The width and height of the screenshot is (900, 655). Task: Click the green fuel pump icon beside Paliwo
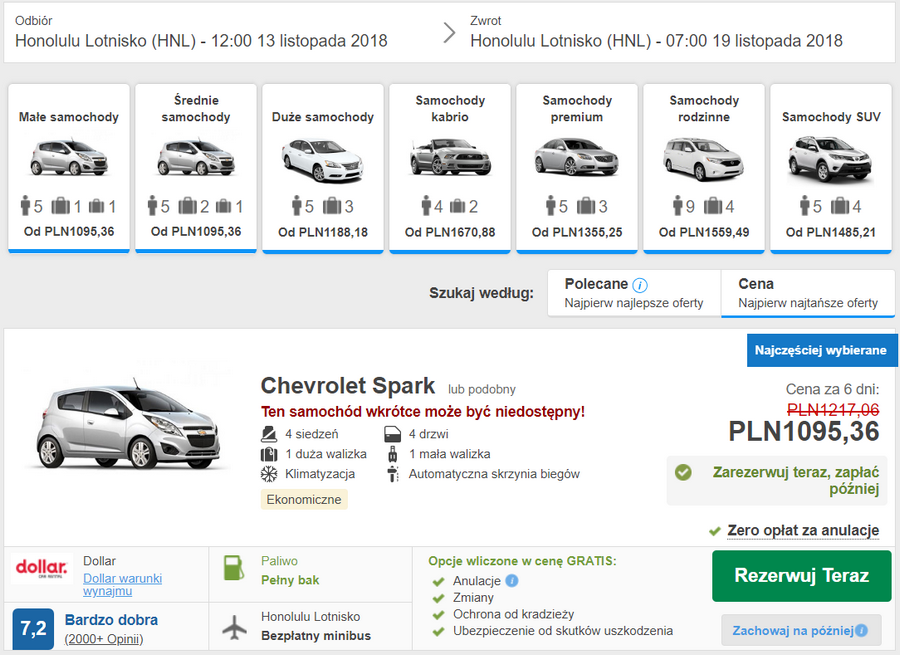point(234,568)
